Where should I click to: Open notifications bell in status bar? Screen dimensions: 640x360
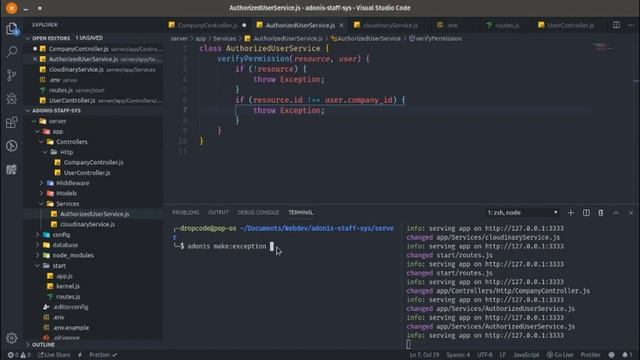[x=627, y=355]
